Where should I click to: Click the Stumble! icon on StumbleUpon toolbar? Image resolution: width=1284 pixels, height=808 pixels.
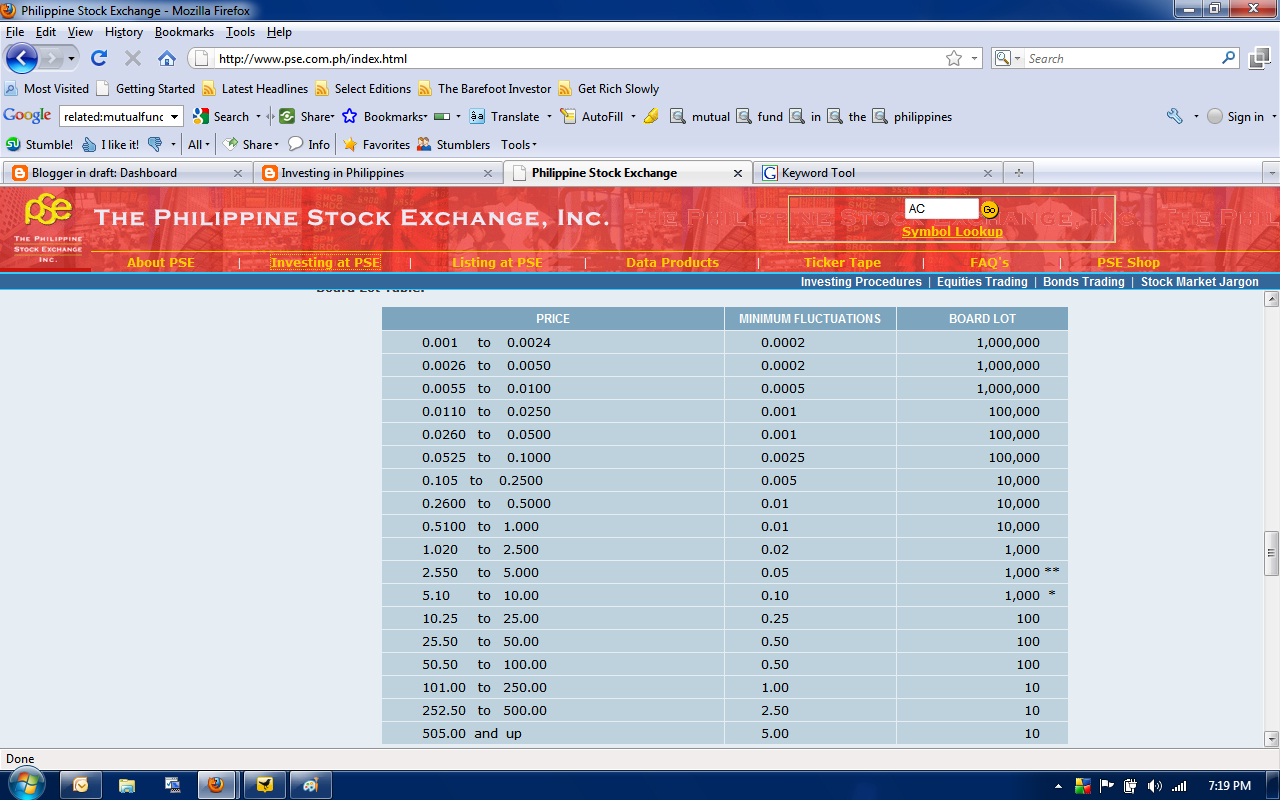pos(14,143)
